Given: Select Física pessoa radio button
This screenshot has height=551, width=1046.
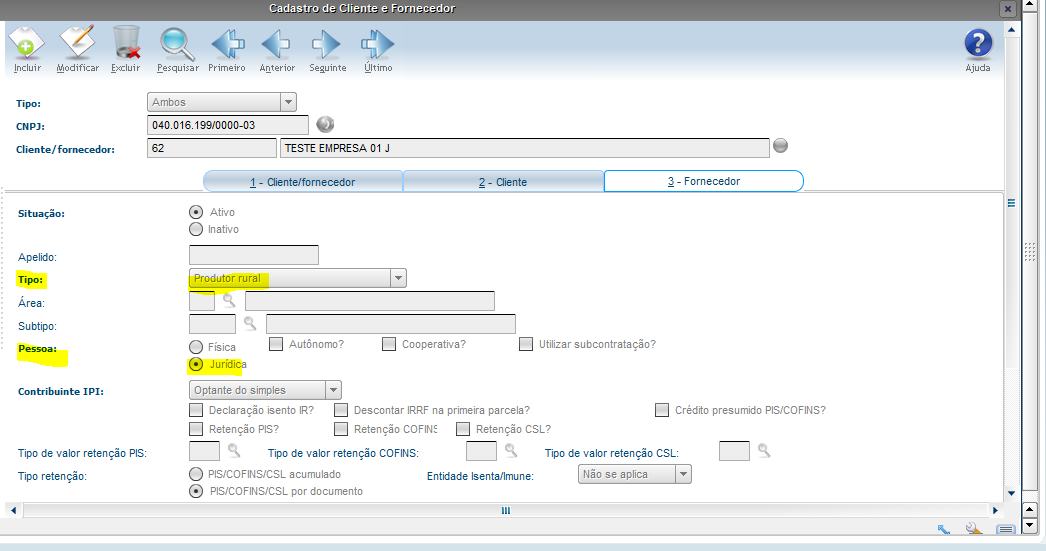Looking at the screenshot, I should pyautogui.click(x=196, y=347).
